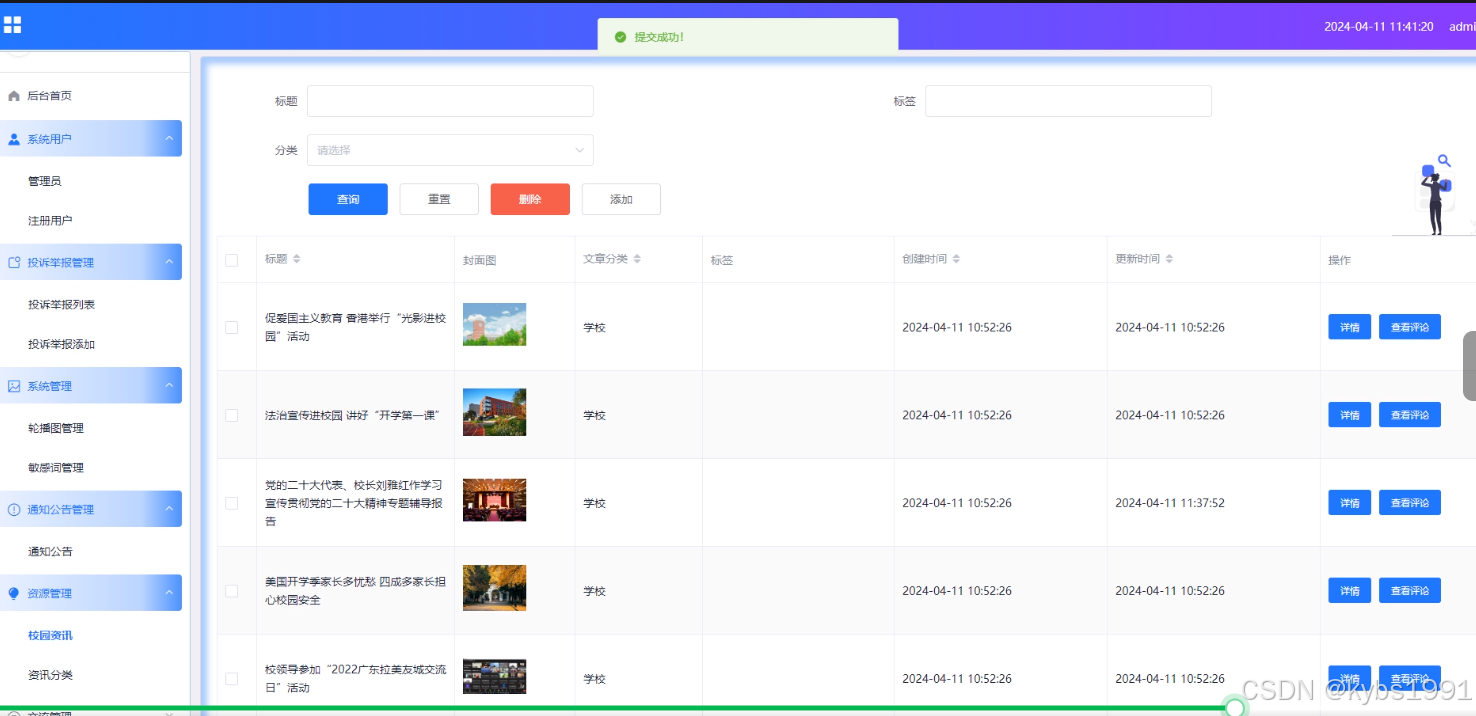Toggle the select-all checkbox in table header
1476x716 pixels.
(x=232, y=260)
